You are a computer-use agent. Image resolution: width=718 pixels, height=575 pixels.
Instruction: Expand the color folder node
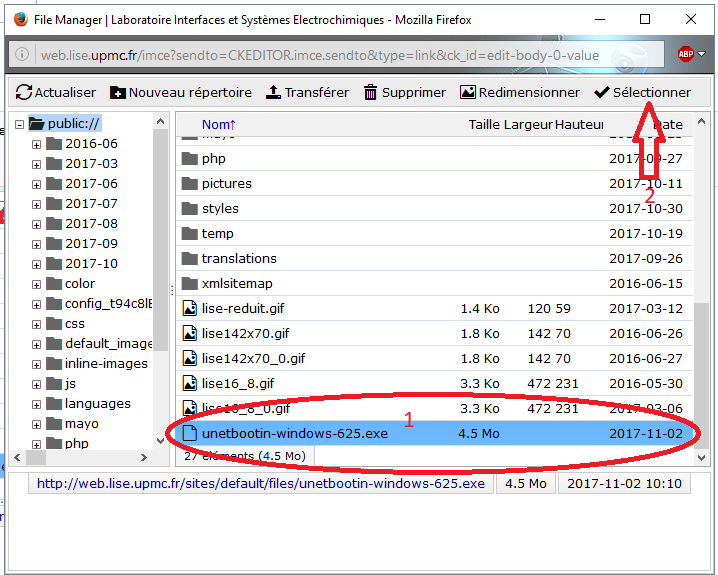click(36, 285)
